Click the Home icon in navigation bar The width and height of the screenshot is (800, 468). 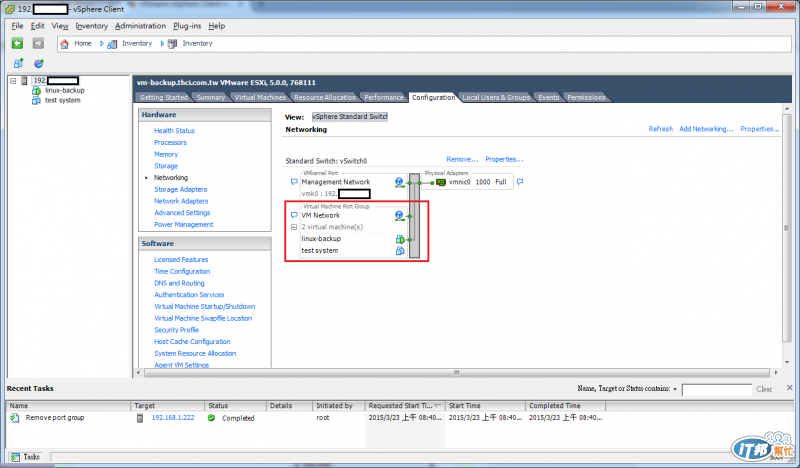point(64,44)
